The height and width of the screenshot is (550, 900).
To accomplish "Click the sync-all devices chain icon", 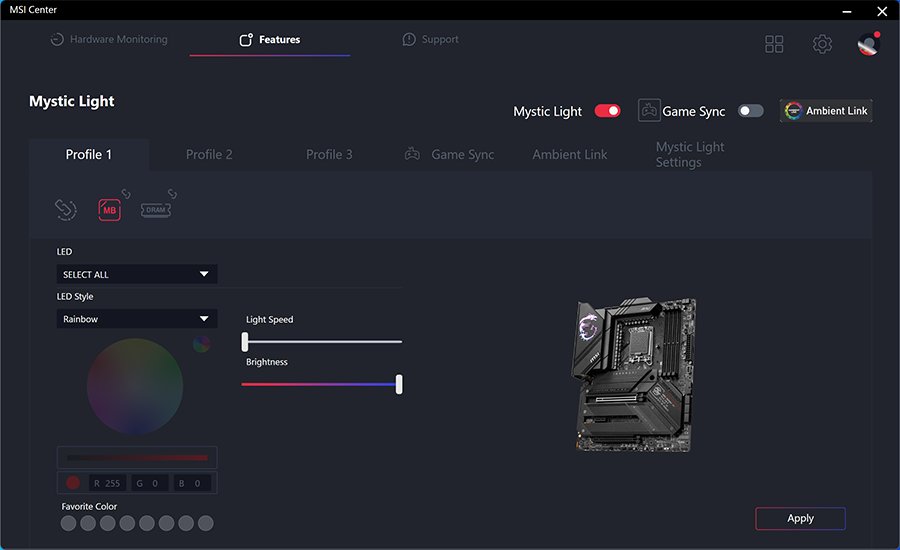I will tap(65, 210).
